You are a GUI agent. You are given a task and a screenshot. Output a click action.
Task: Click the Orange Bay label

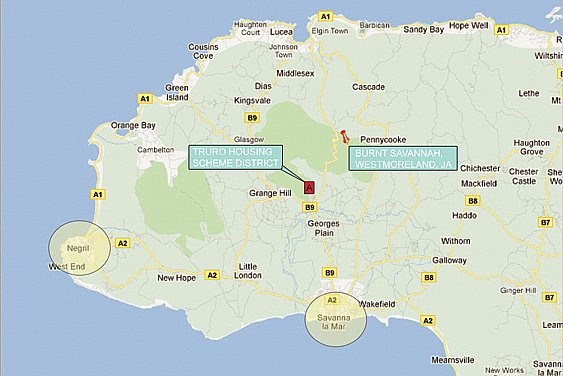(133, 125)
